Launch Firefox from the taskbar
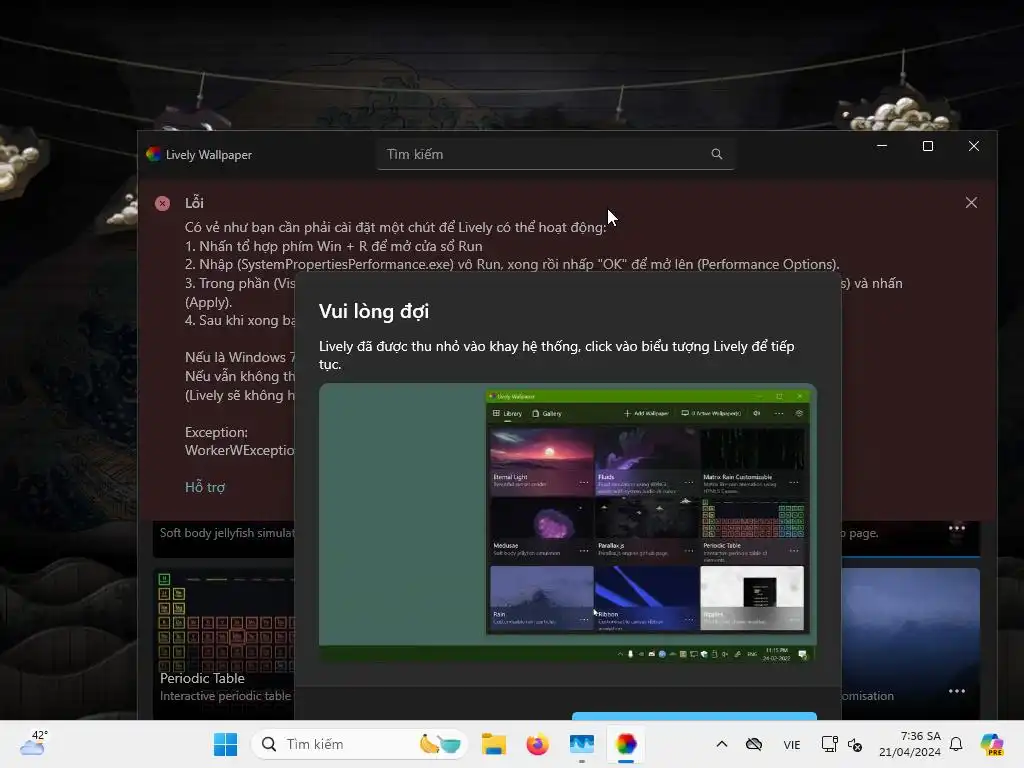Screen dimensions: 1024x768 (537, 744)
